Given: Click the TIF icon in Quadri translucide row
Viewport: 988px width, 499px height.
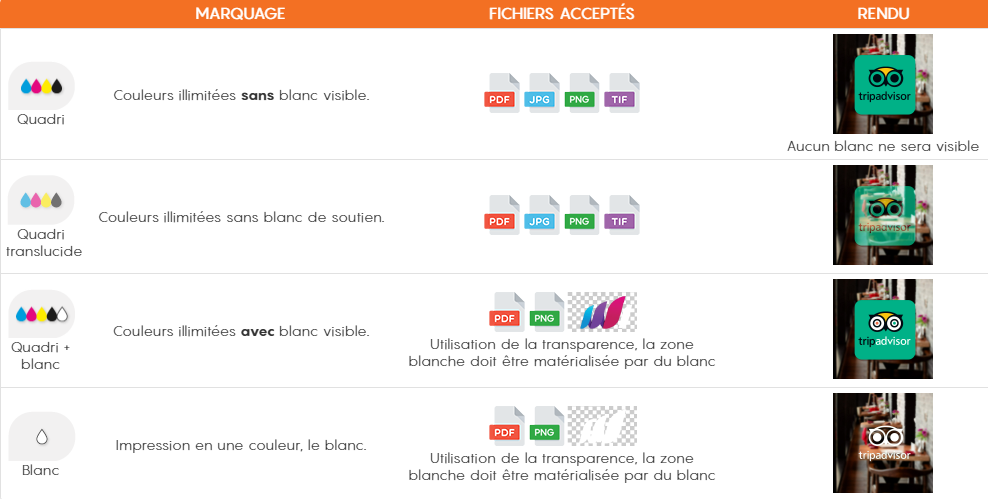Looking at the screenshot, I should coord(622,216).
